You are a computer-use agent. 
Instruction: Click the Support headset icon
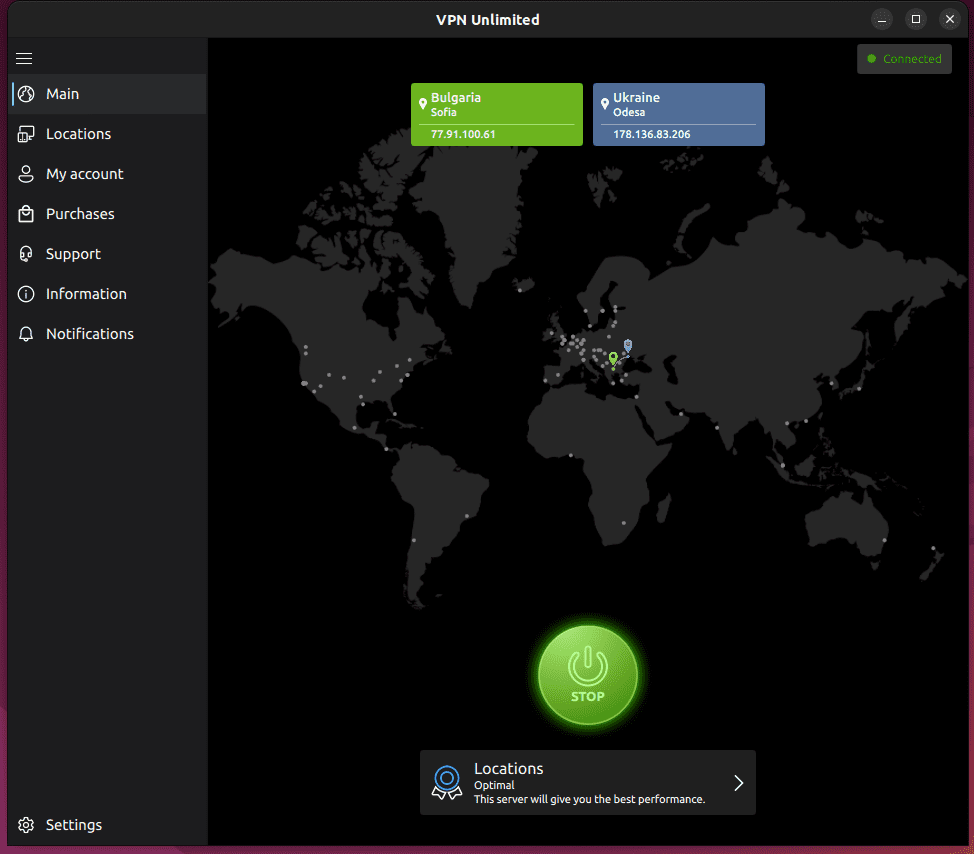tap(26, 254)
